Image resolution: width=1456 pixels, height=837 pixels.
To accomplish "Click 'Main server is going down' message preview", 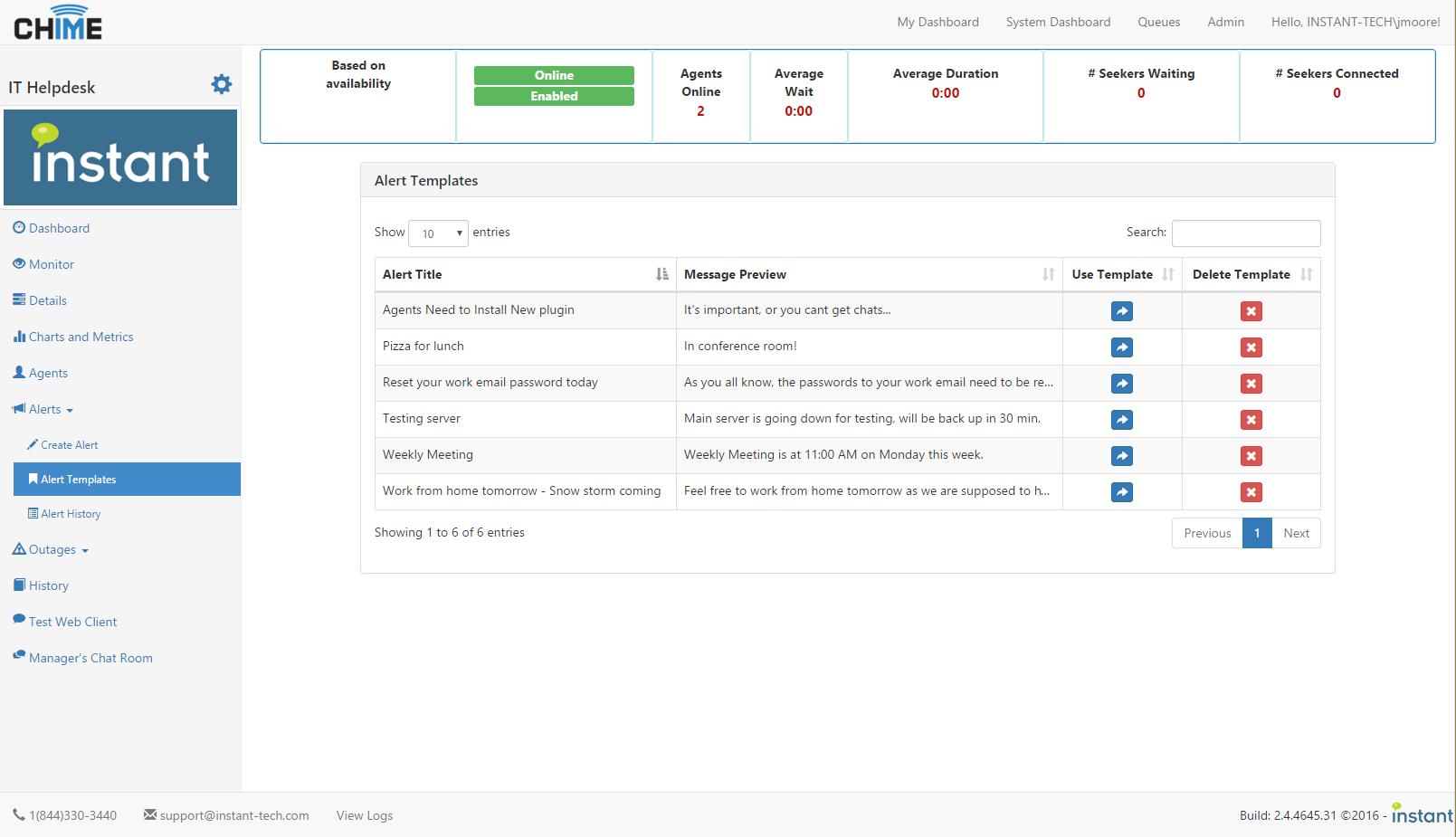I will click(862, 418).
